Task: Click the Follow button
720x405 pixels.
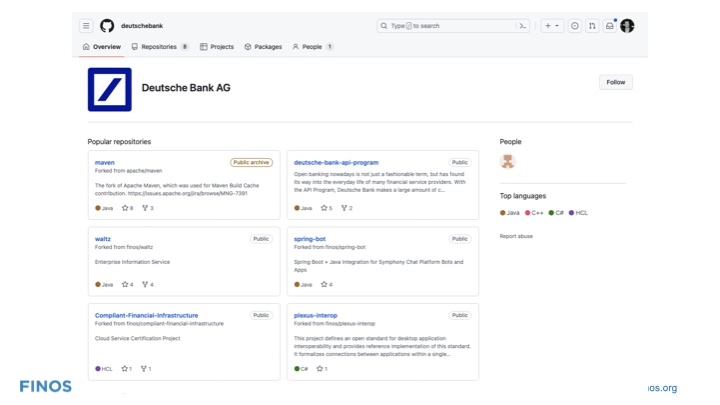Action: [x=615, y=82]
